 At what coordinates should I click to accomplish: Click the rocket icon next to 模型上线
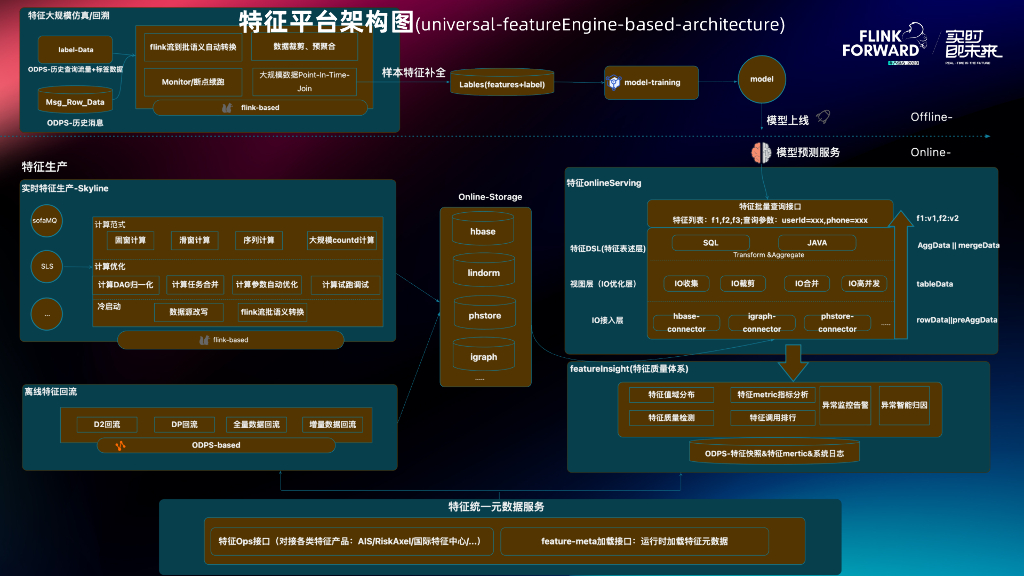pos(823,117)
